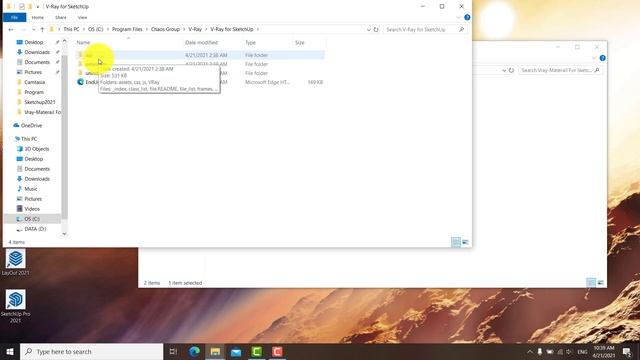Open Pictures under This PC

click(x=33, y=199)
